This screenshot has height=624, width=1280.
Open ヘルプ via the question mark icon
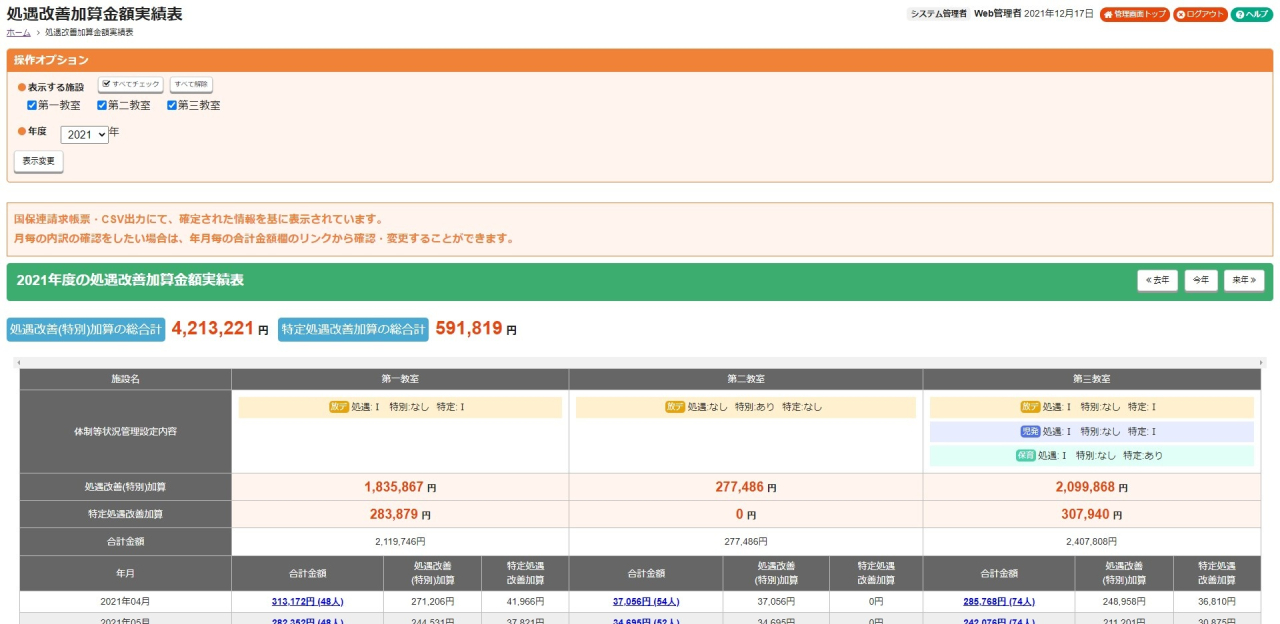point(1239,15)
